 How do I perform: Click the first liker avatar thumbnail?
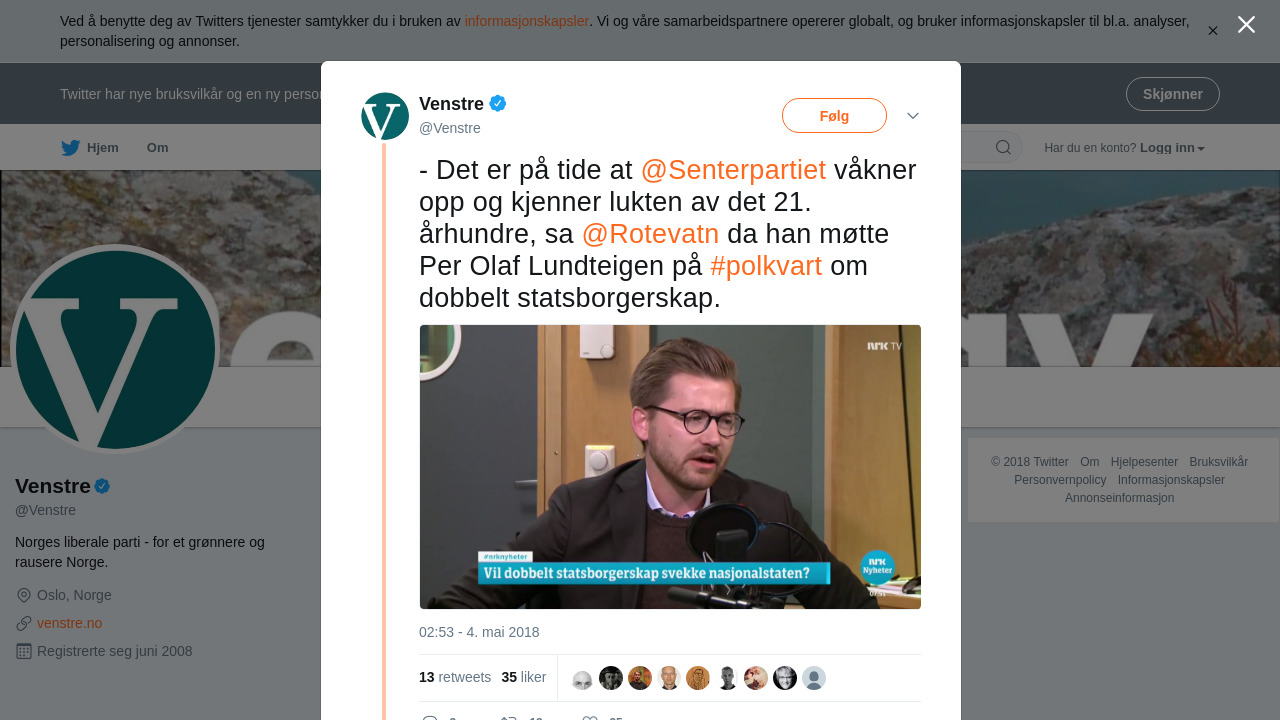pos(582,678)
